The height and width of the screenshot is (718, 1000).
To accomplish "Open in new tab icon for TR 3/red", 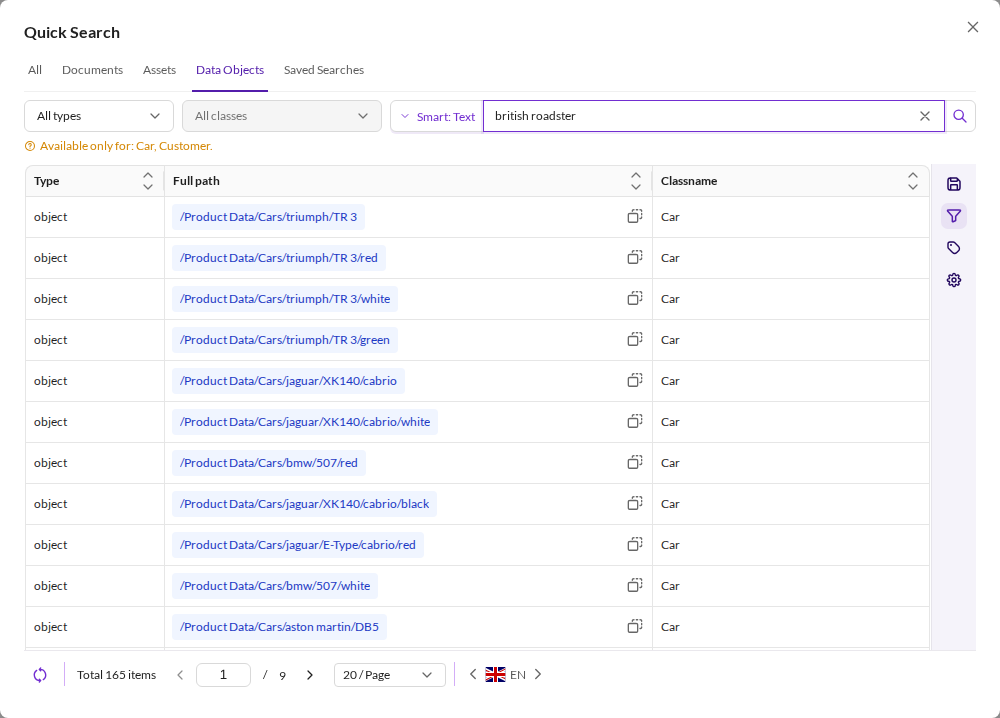I will tap(635, 257).
